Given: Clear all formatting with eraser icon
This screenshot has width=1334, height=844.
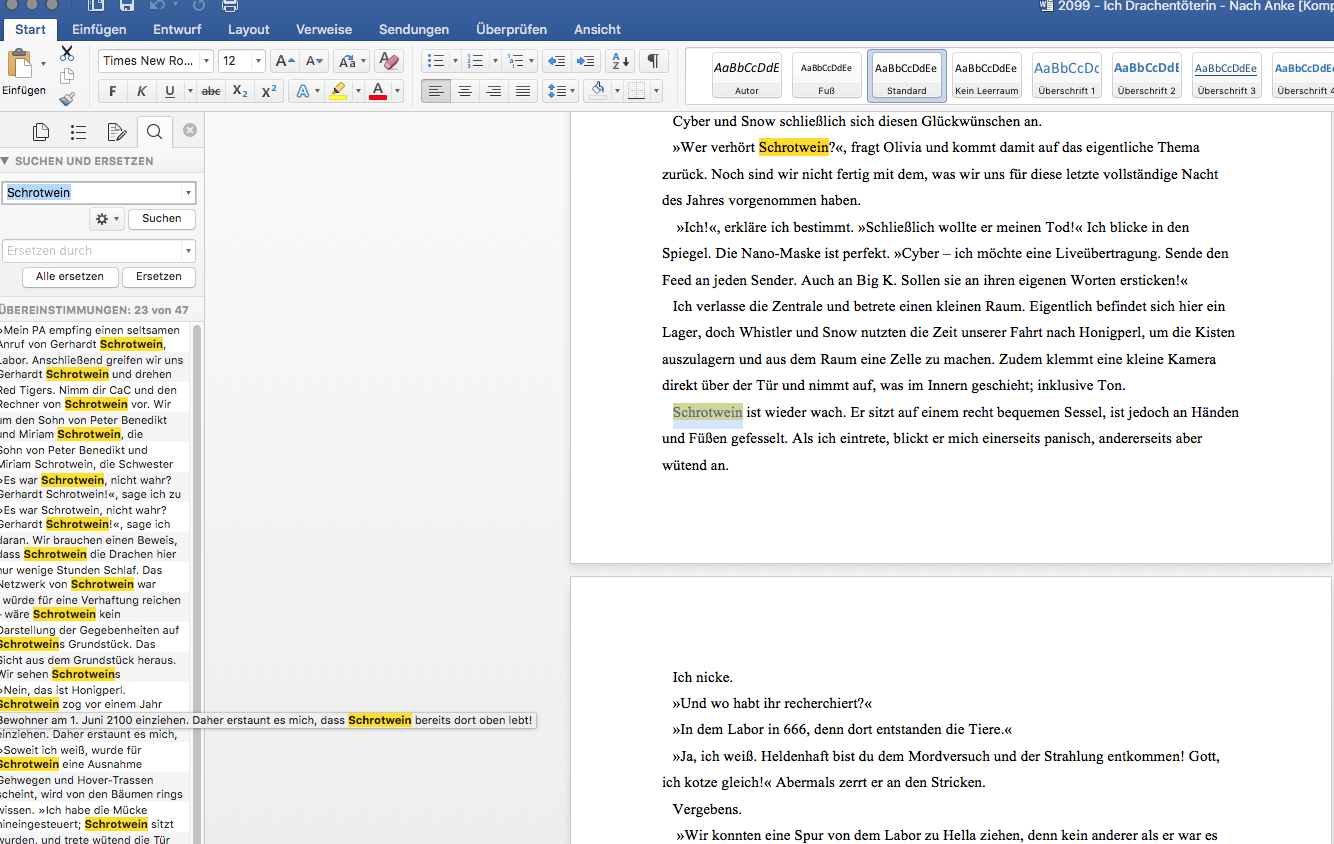Looking at the screenshot, I should 390,61.
